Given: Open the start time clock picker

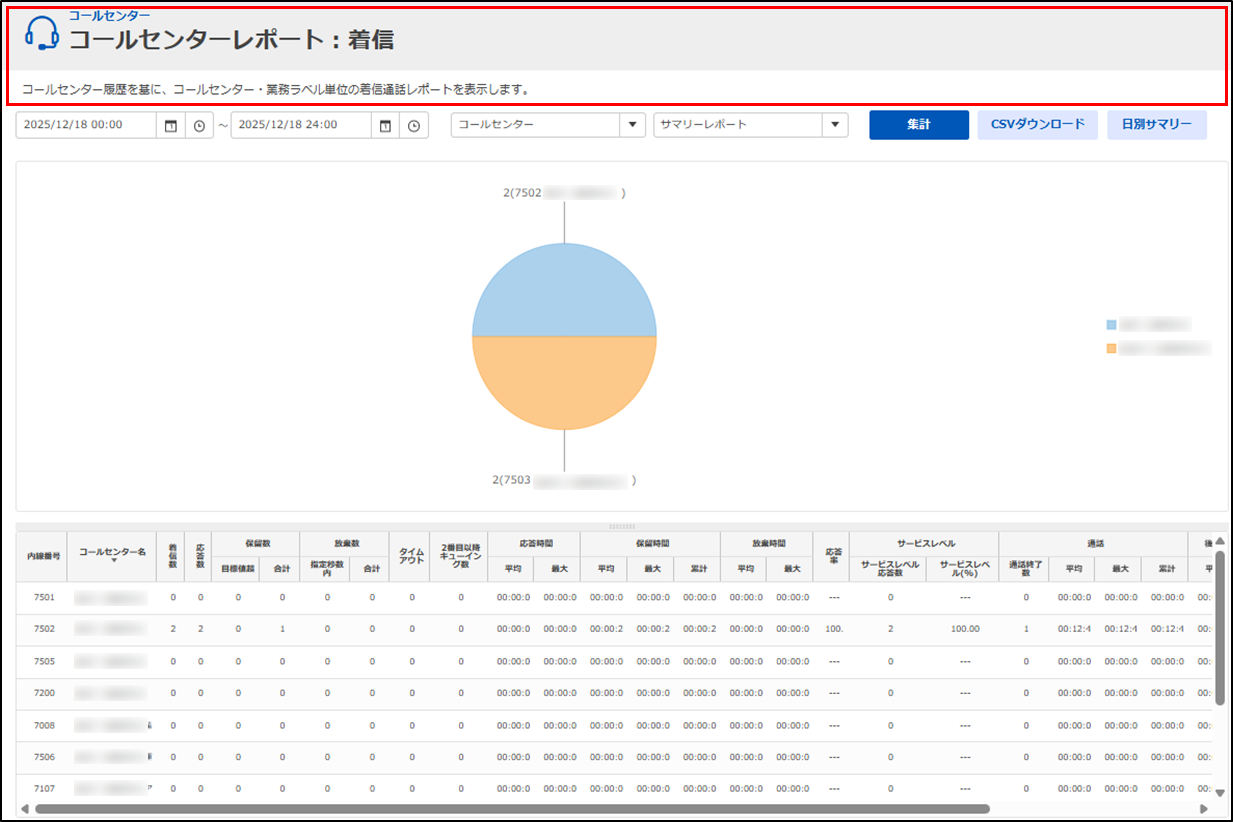Looking at the screenshot, I should (x=199, y=126).
